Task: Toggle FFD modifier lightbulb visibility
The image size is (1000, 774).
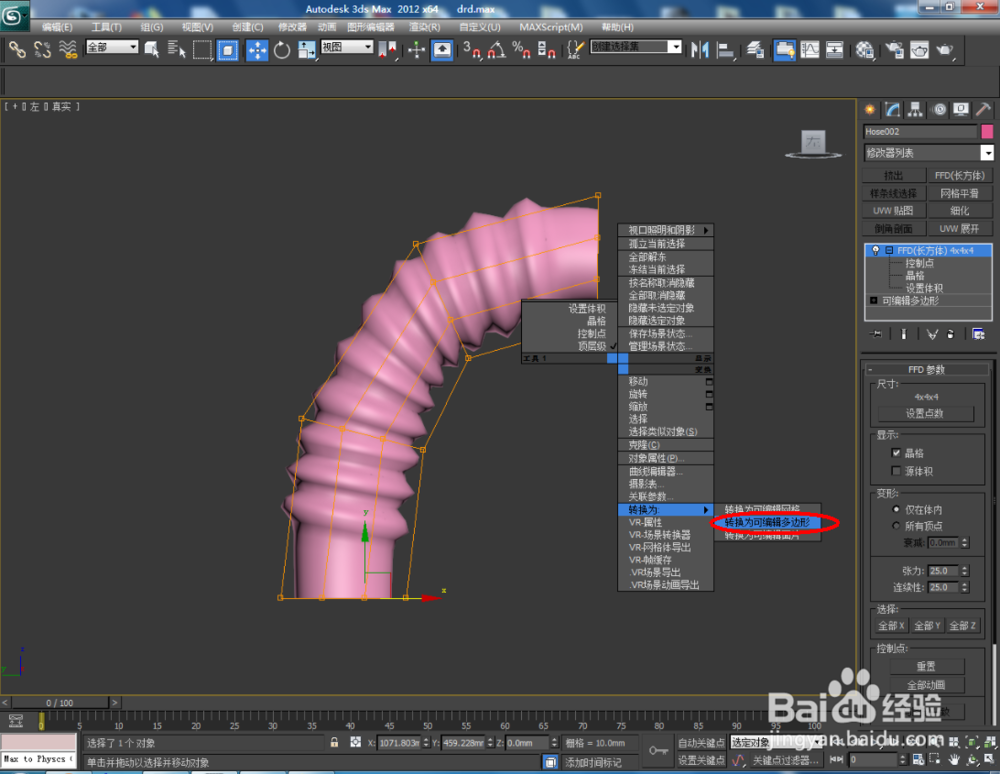Action: [x=876, y=251]
